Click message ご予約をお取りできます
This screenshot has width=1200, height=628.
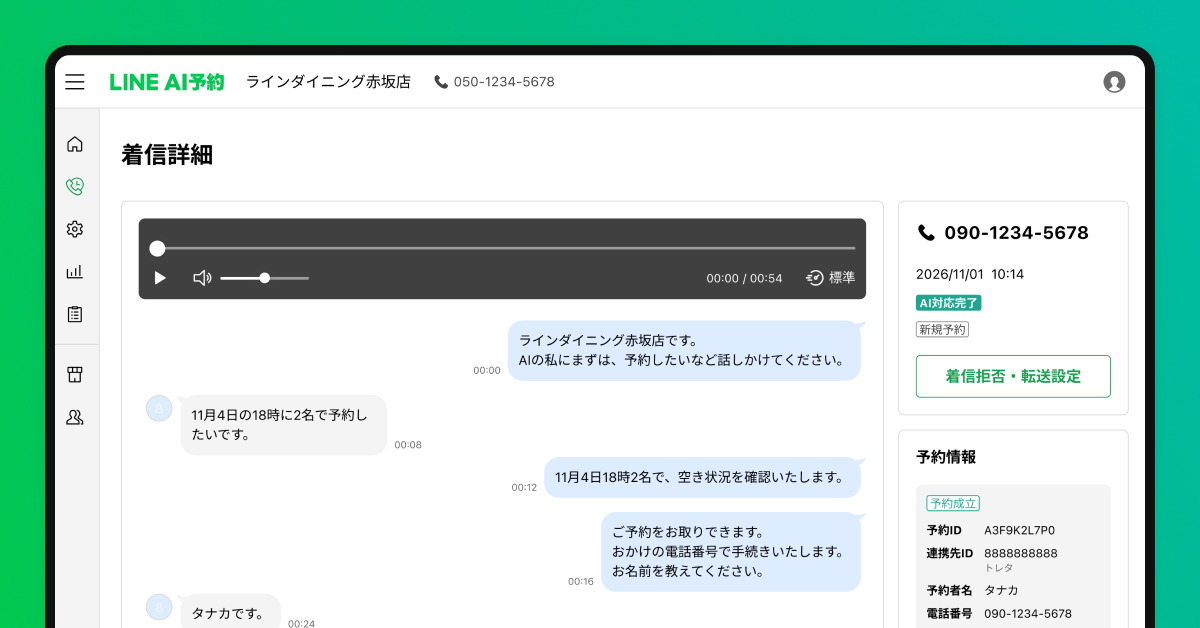[730, 552]
